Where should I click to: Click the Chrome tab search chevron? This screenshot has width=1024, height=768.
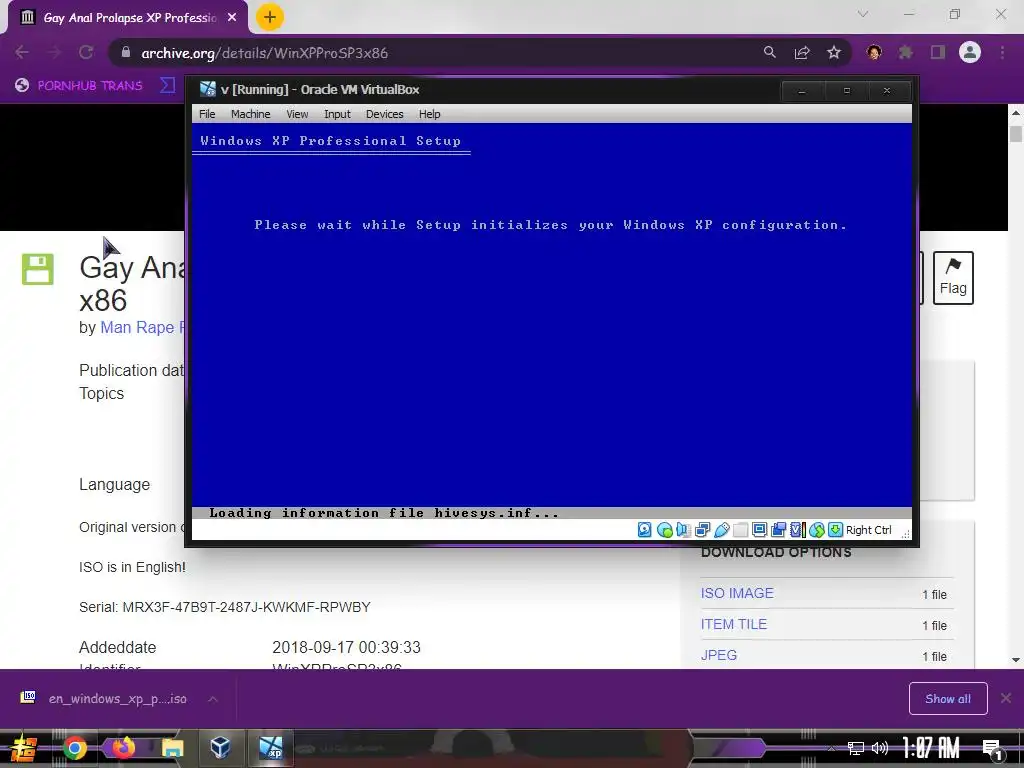click(863, 14)
